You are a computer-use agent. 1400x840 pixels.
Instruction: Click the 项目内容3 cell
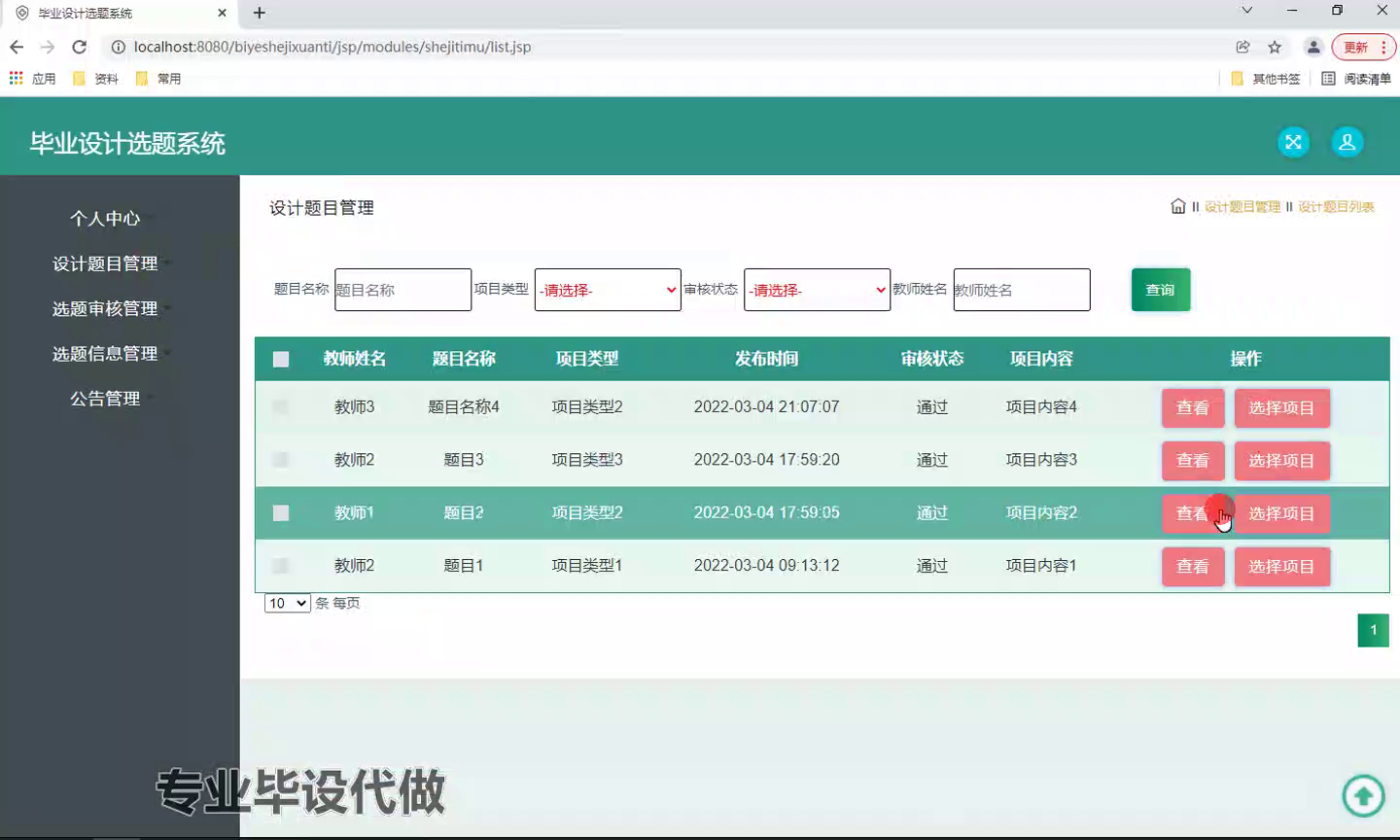1041,459
